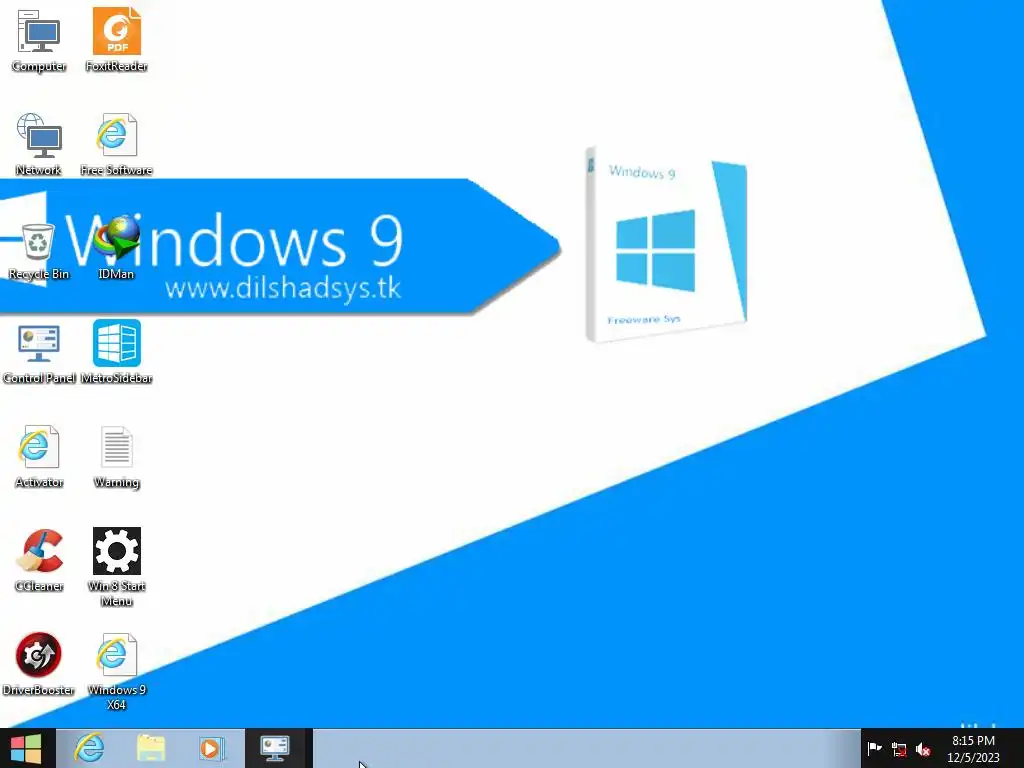Launch DriverBooster from the desktop
Image resolution: width=1024 pixels, height=768 pixels.
pyautogui.click(x=39, y=665)
